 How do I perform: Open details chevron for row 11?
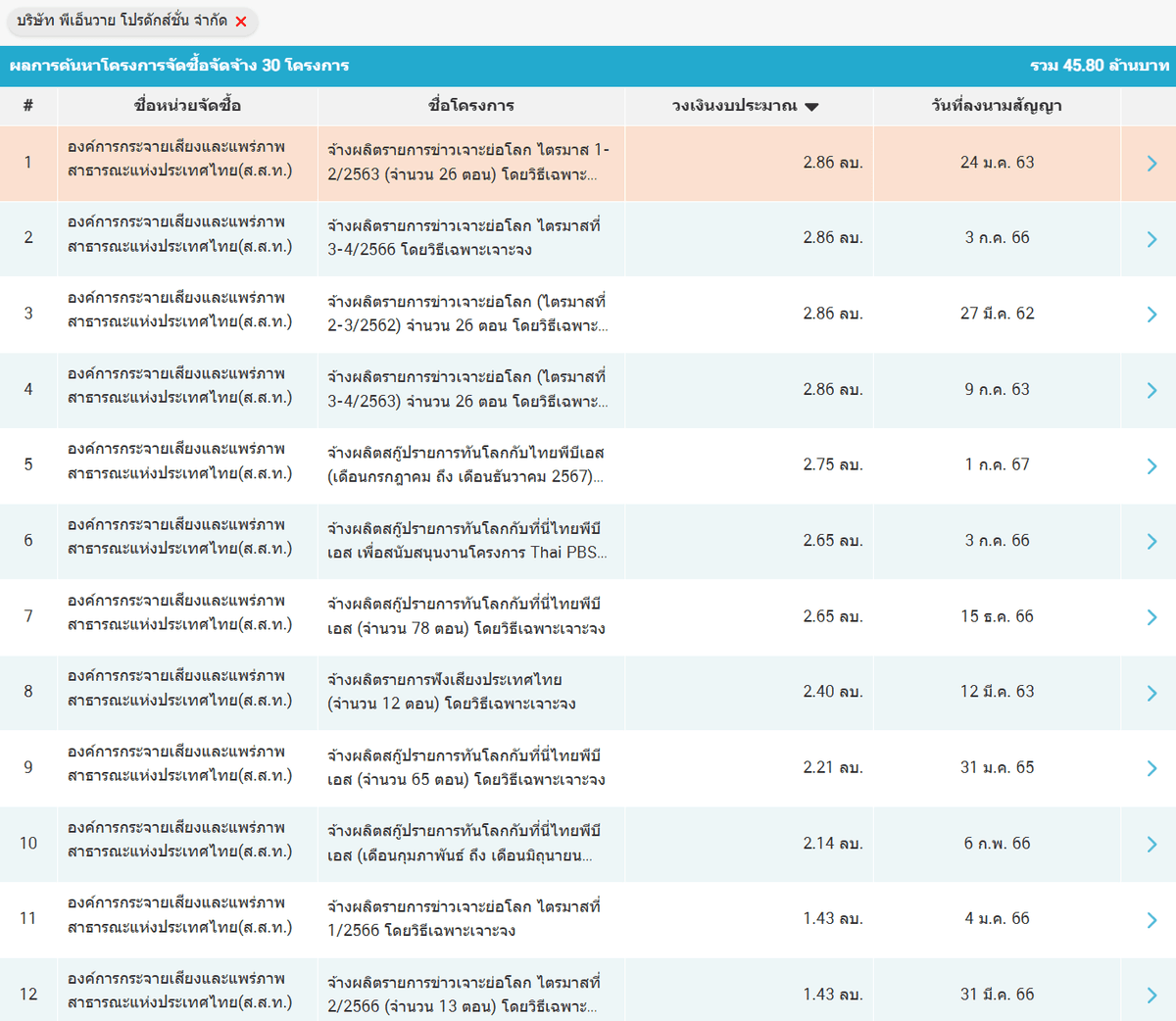pos(1151,920)
